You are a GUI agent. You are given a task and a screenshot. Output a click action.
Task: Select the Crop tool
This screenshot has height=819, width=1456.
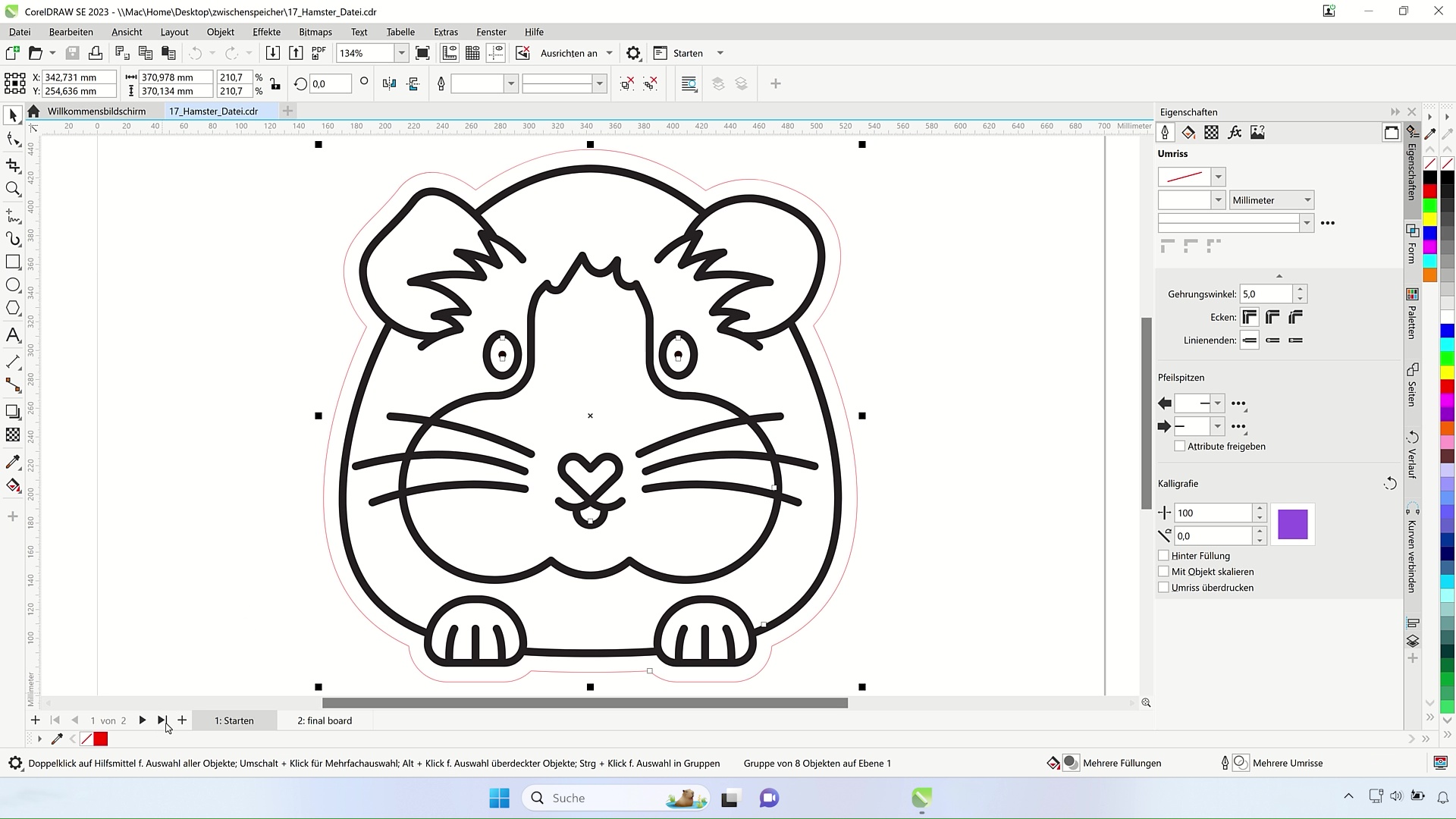(13, 165)
